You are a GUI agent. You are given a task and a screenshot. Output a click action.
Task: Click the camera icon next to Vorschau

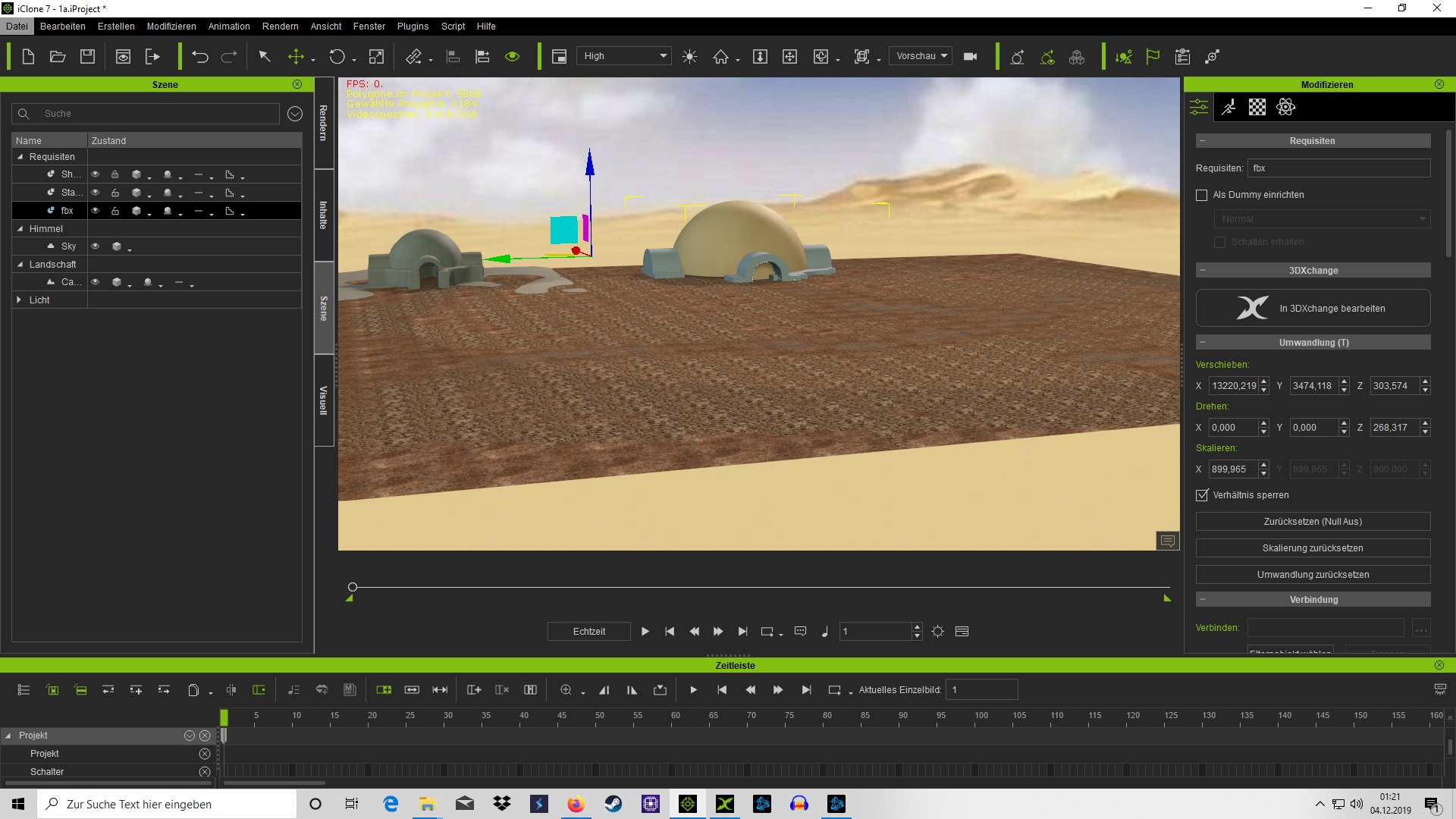[970, 57]
